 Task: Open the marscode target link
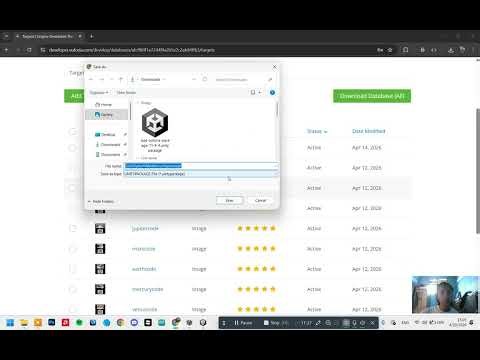[x=143, y=249]
